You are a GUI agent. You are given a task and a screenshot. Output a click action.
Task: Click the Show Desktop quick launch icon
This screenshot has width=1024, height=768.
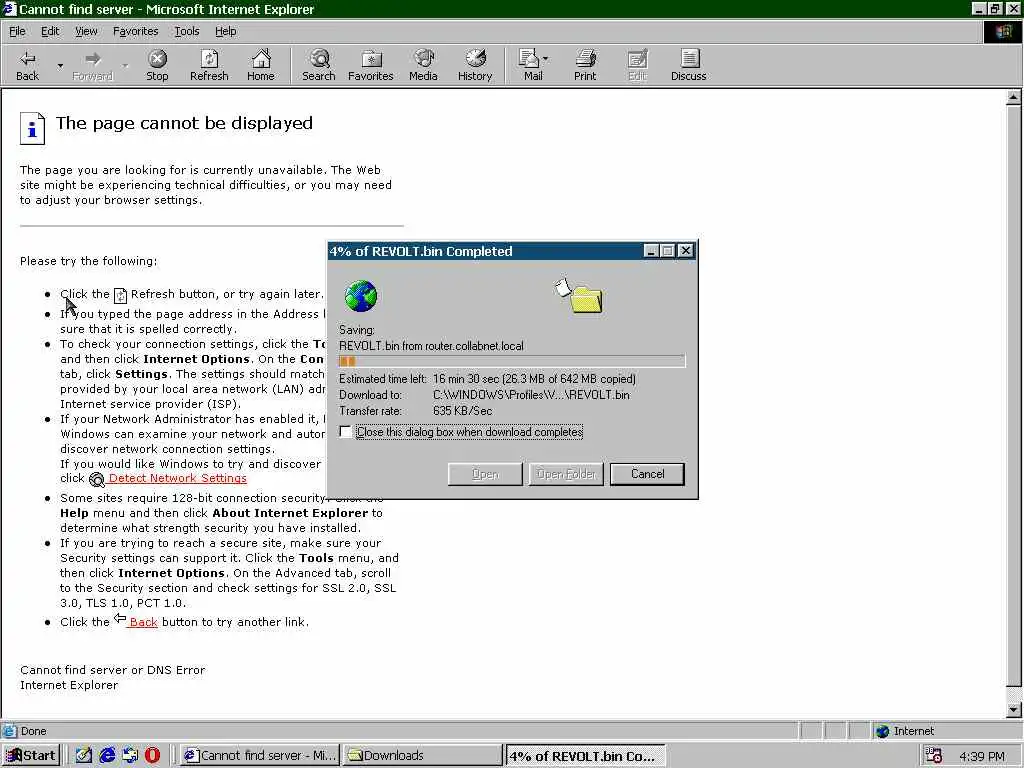[x=84, y=756]
